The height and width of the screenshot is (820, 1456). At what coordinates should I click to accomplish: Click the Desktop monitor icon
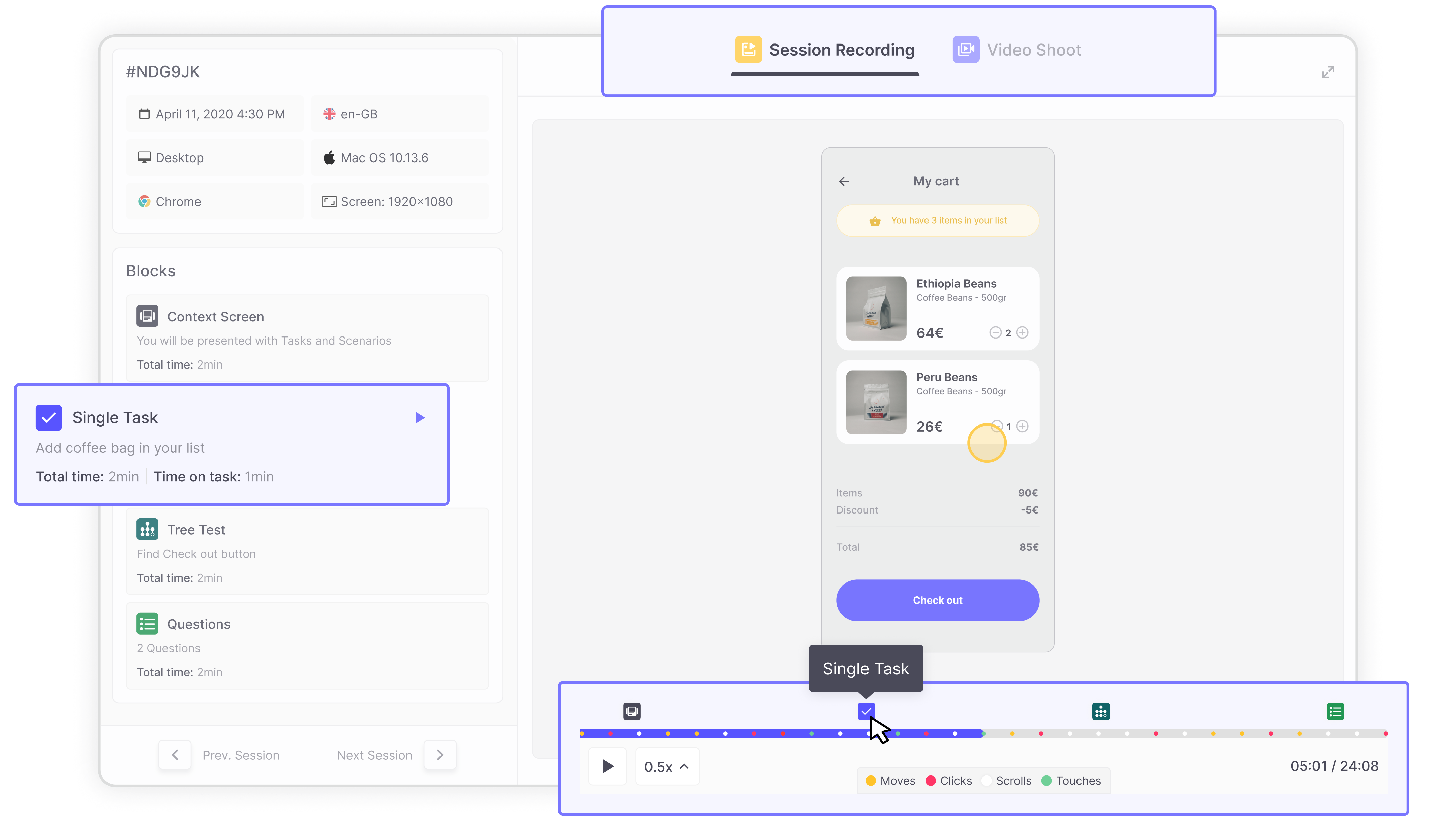144,157
